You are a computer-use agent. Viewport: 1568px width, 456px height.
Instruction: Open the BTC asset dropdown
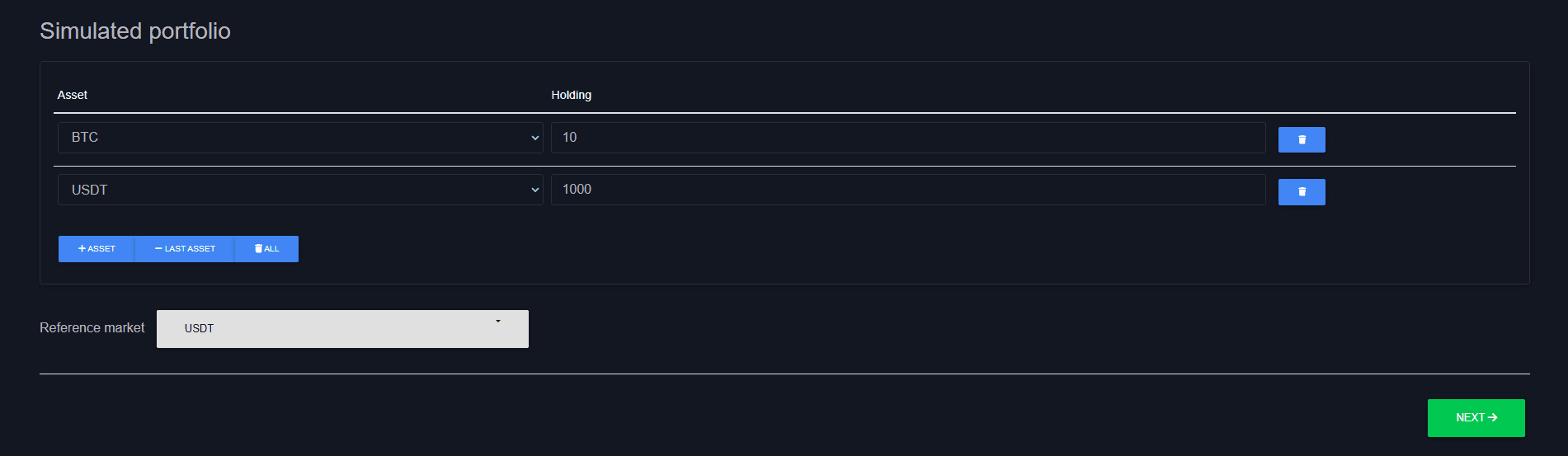tap(300, 138)
